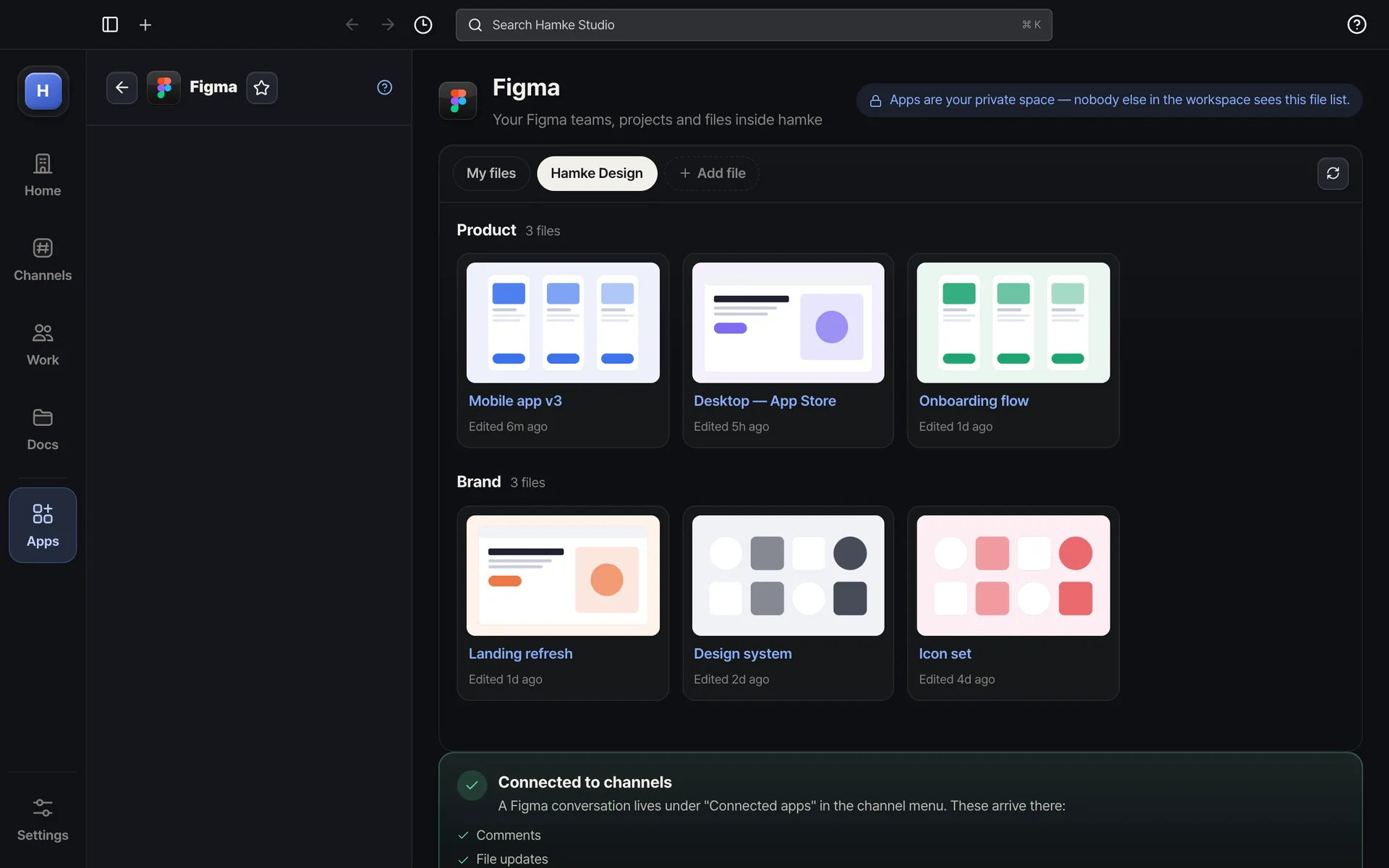Click the Icon set title link

[x=945, y=654]
